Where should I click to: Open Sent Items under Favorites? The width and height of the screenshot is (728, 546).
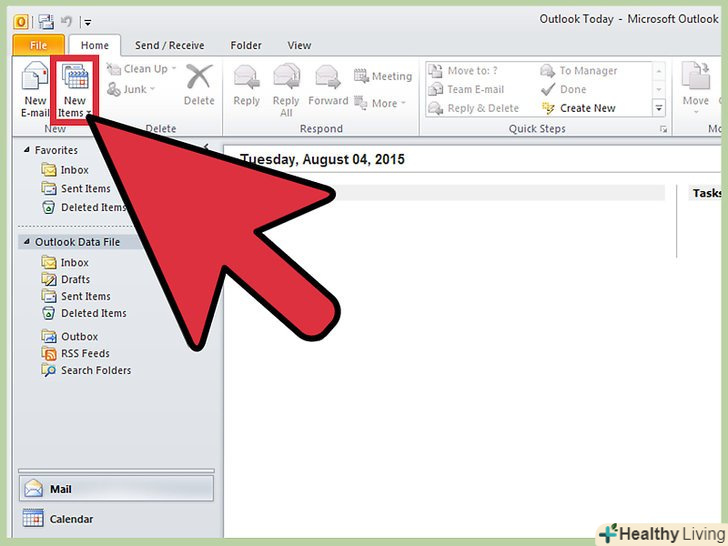(x=76, y=188)
